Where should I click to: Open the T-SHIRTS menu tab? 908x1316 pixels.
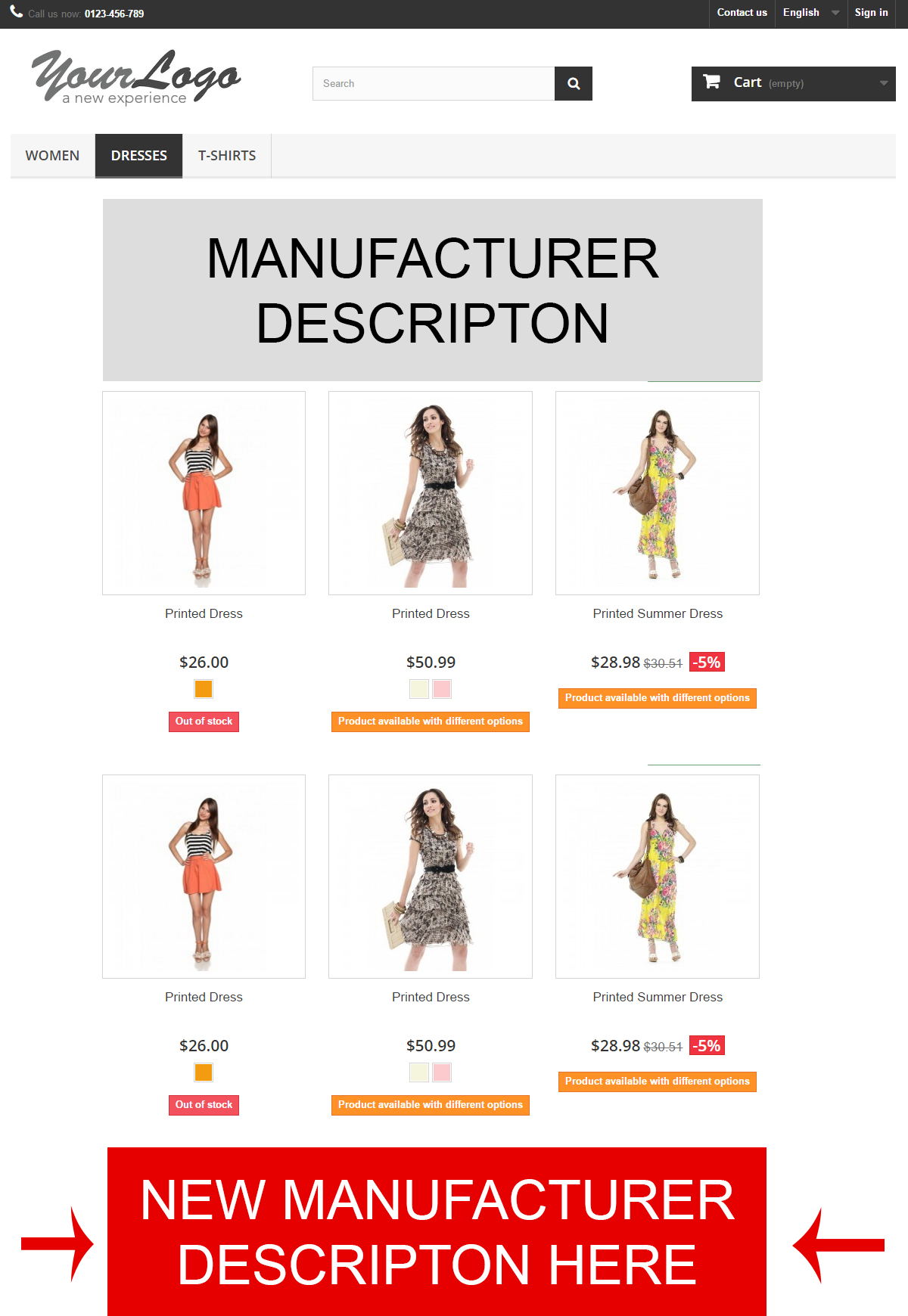(227, 156)
